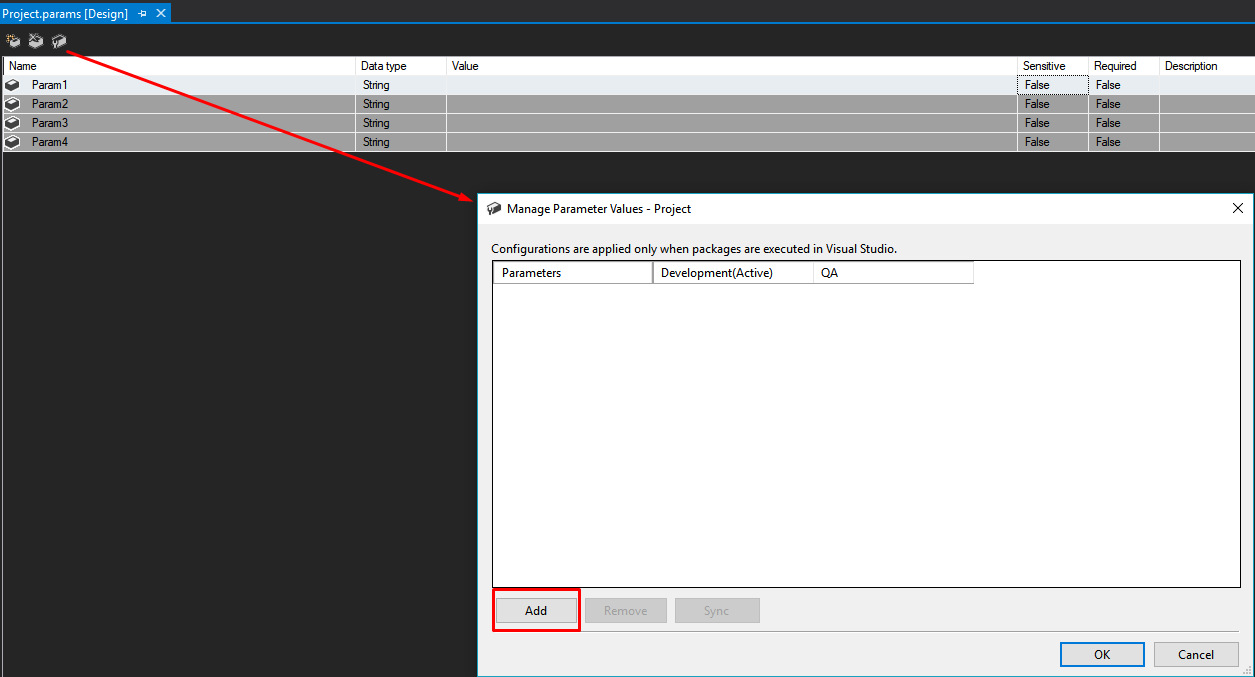1255x677 pixels.
Task: Click the dialog title bar package icon
Action: [494, 209]
